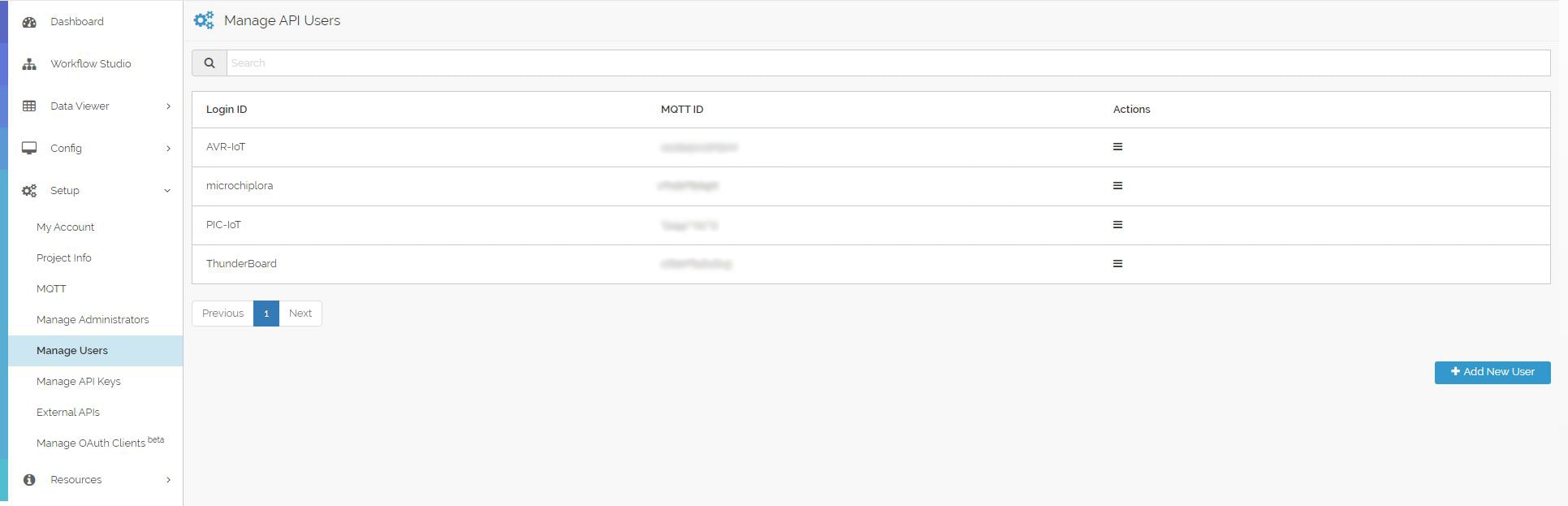Open the actions menu for microchiplora
Screen dimensions: 1568x506
1118,185
